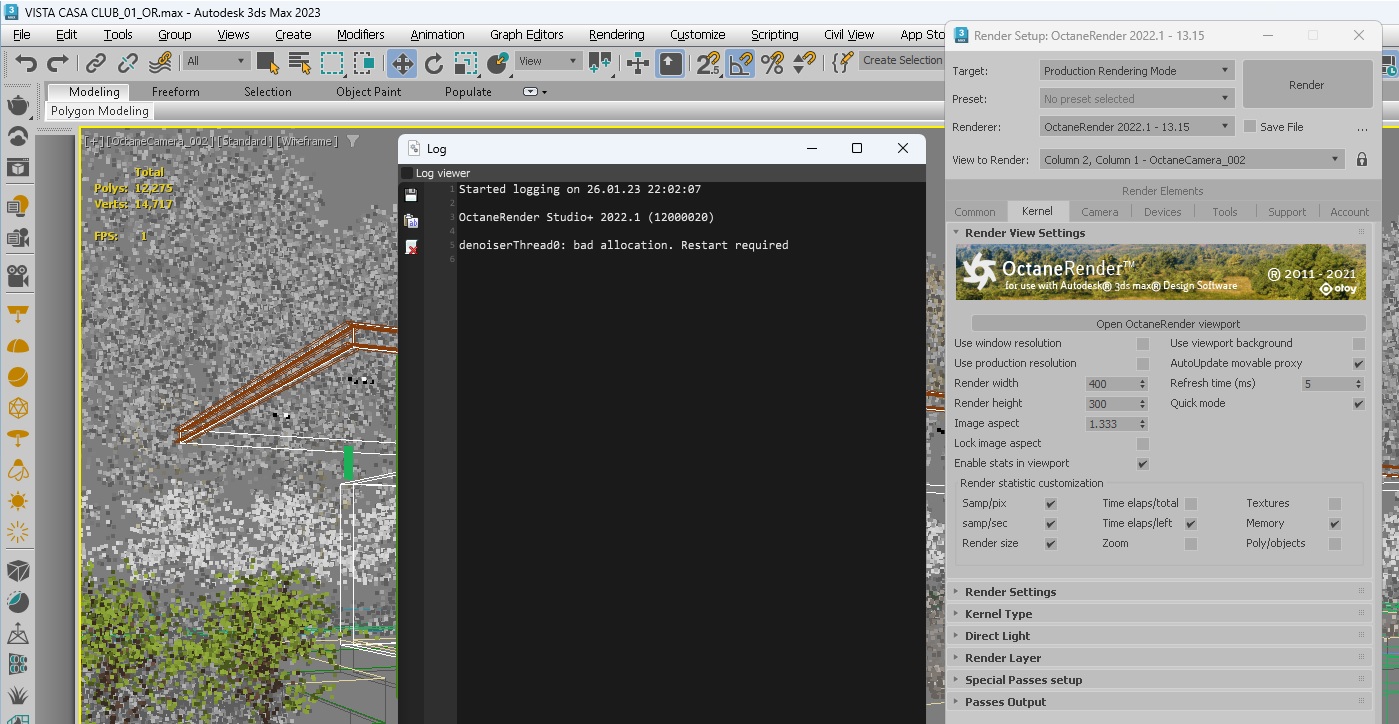Click the Unlink Selection icon
The width and height of the screenshot is (1399, 724).
pos(128,63)
